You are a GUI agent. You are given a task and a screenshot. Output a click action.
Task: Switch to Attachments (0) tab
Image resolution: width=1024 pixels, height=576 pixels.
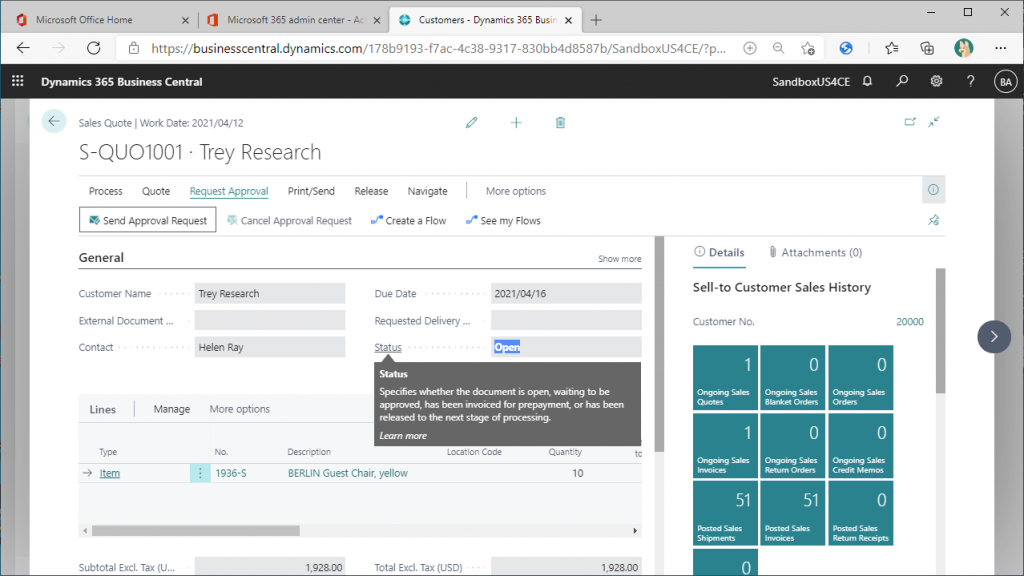coord(815,253)
